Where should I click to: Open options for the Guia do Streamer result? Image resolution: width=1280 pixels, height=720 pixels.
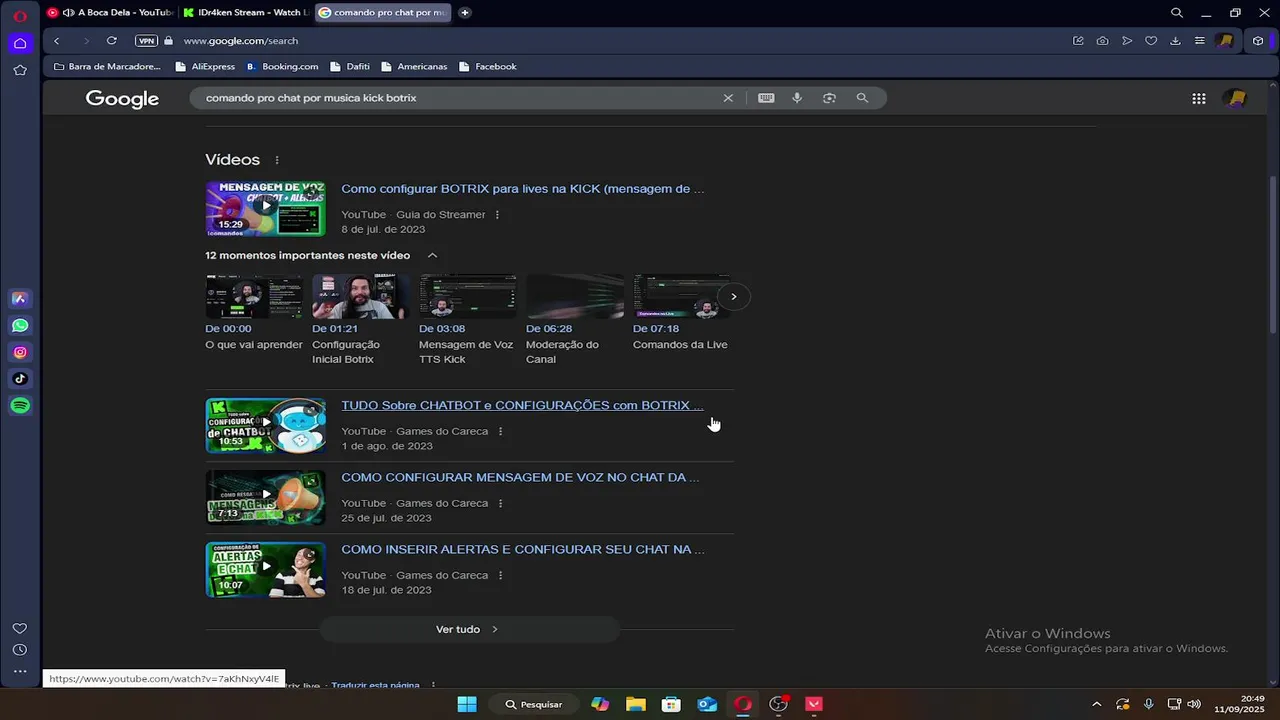[x=497, y=215]
